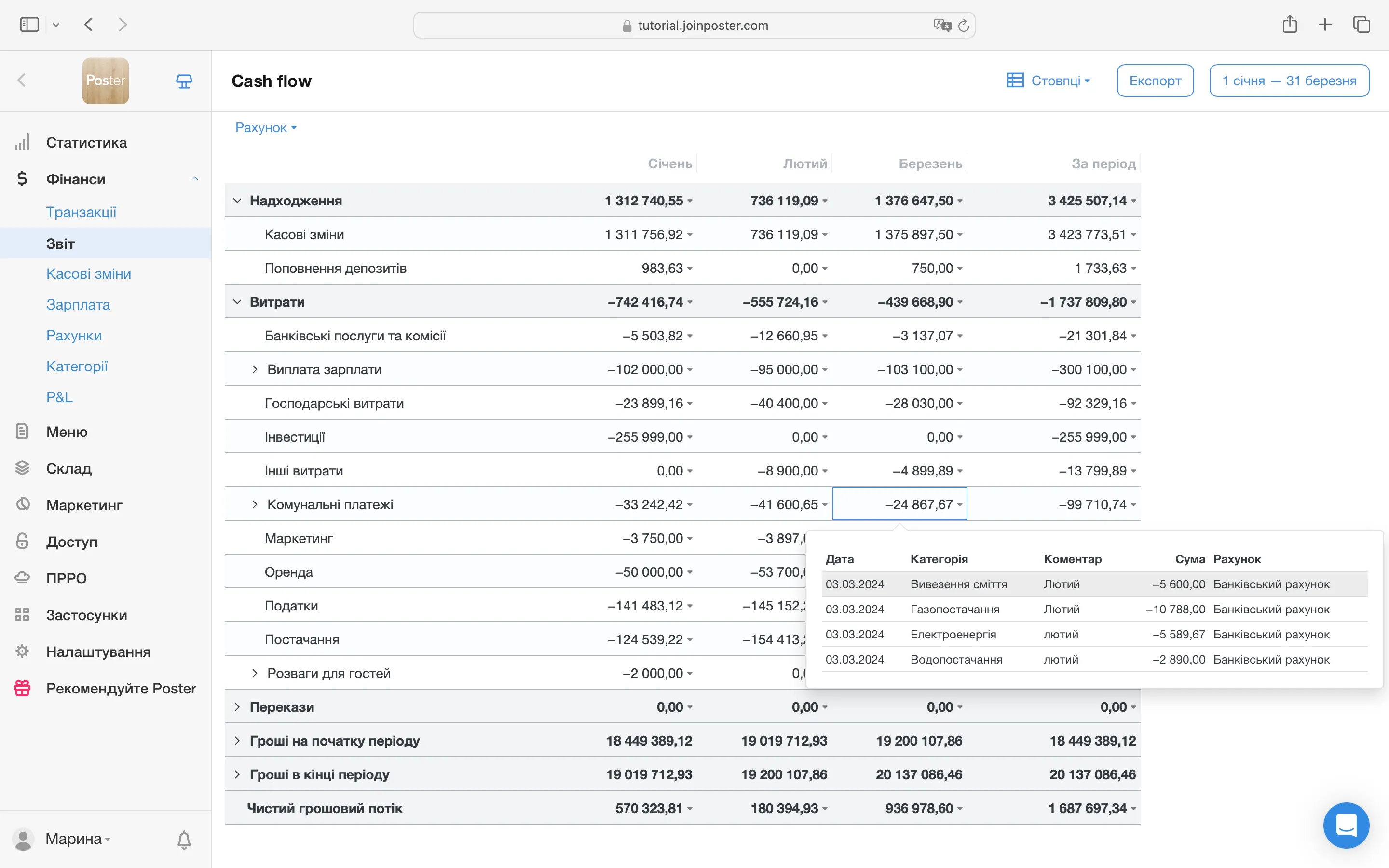
Task: Open the Маркетинг section in the sidebar
Action: [x=84, y=505]
